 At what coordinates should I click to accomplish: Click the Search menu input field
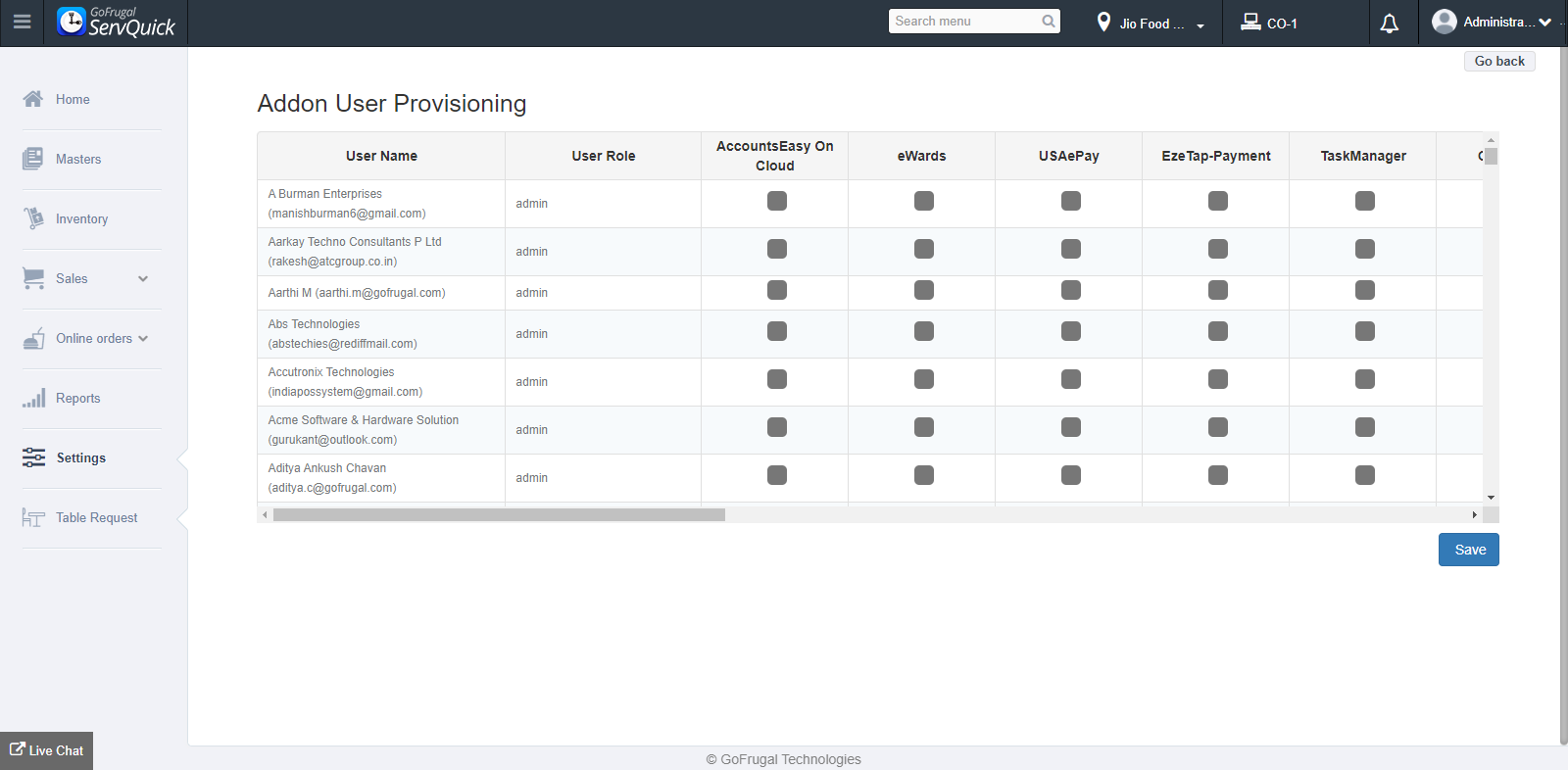pos(964,22)
